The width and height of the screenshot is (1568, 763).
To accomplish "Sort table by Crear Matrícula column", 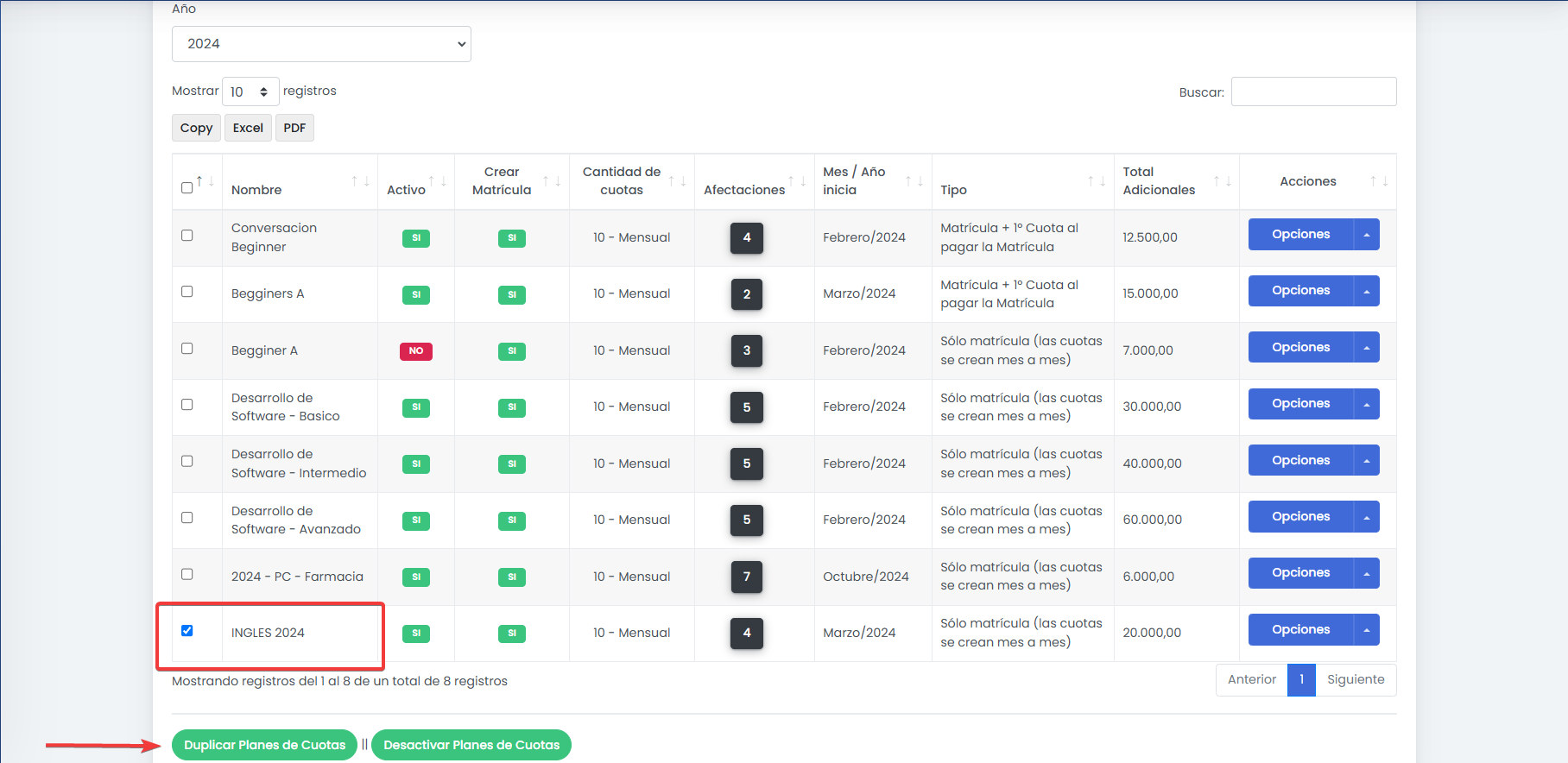I will pos(512,181).
